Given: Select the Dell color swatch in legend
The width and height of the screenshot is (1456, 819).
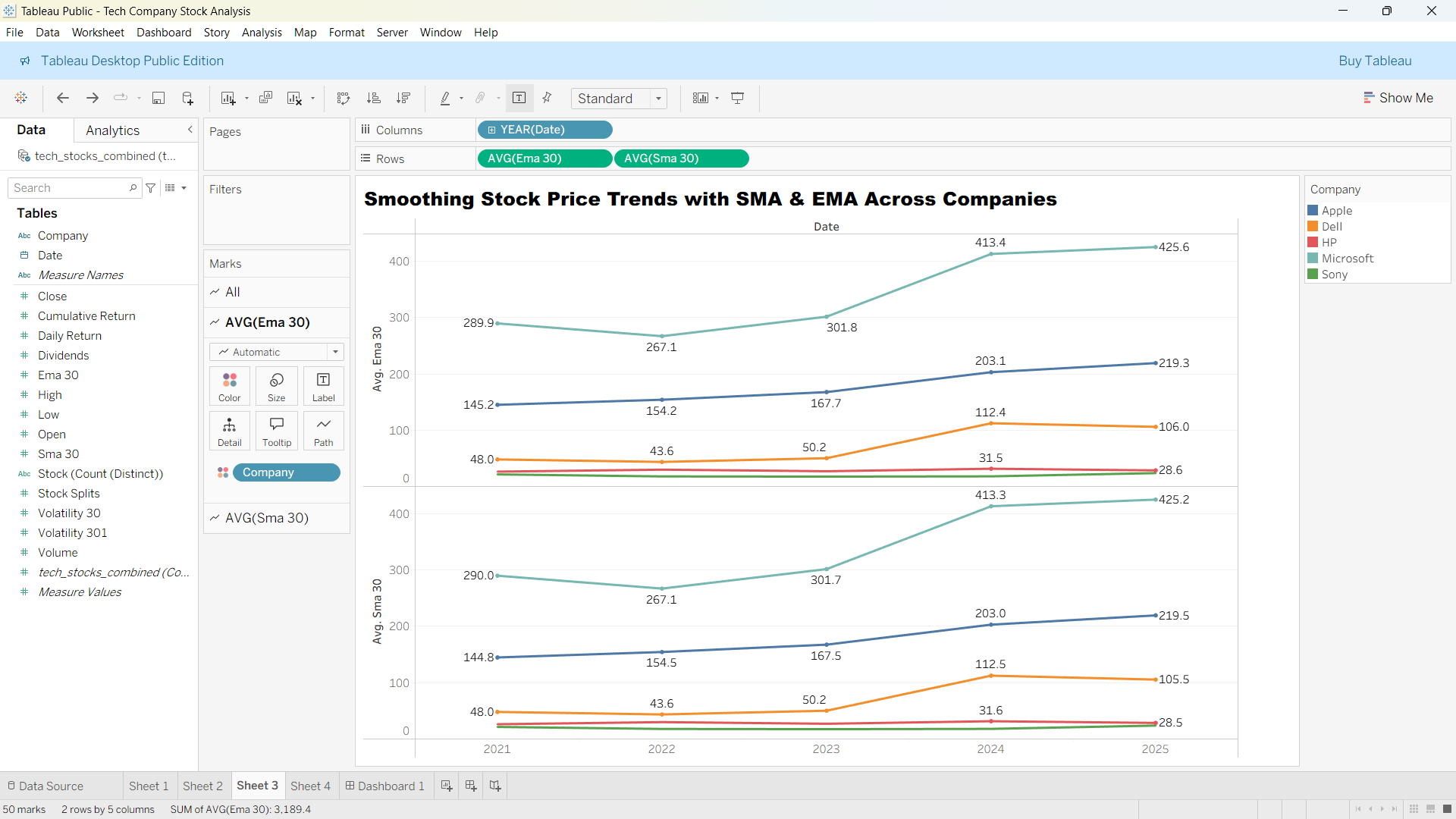Looking at the screenshot, I should click(1313, 226).
